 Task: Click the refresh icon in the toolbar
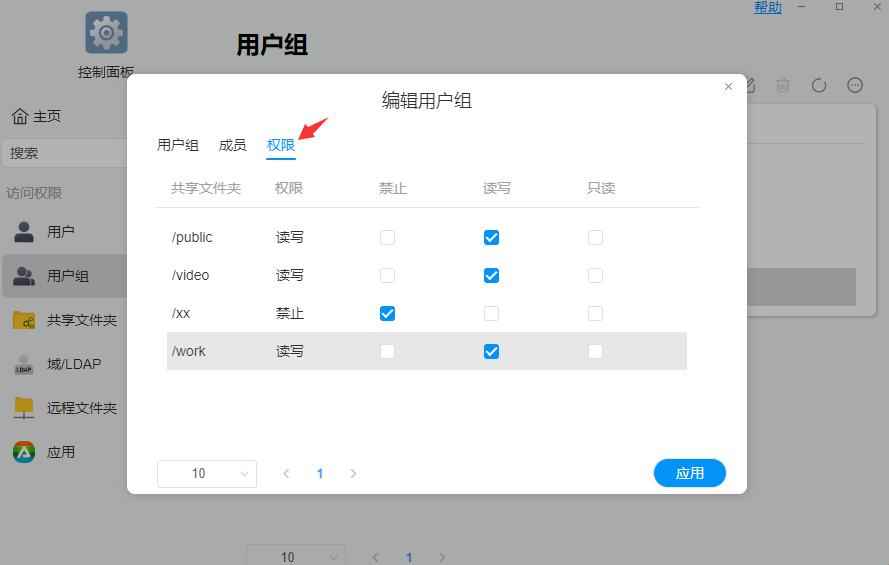tap(819, 85)
